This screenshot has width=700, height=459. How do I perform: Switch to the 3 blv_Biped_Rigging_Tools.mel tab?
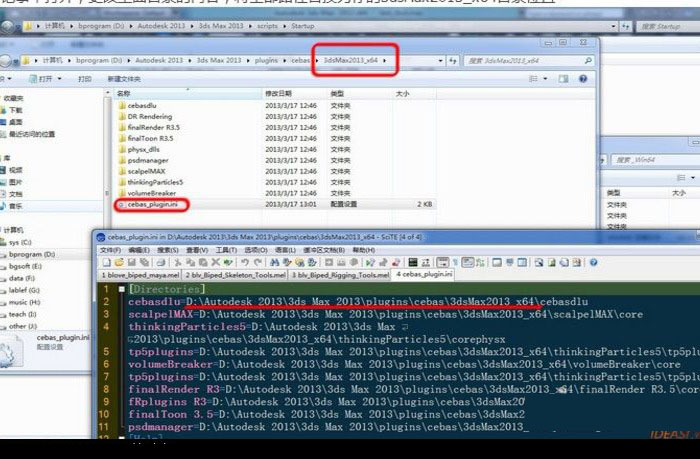coord(340,275)
